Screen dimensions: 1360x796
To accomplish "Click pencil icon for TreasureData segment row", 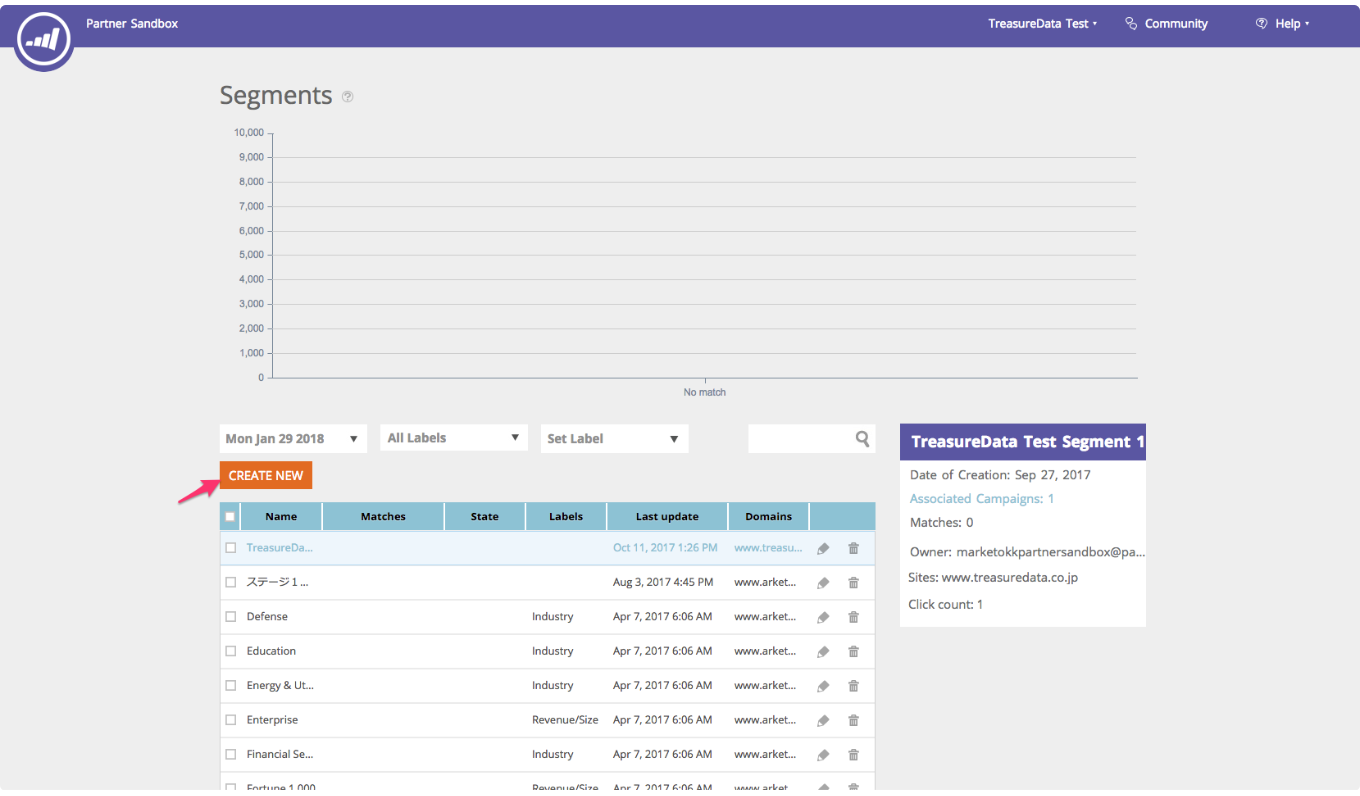I will [x=823, y=548].
